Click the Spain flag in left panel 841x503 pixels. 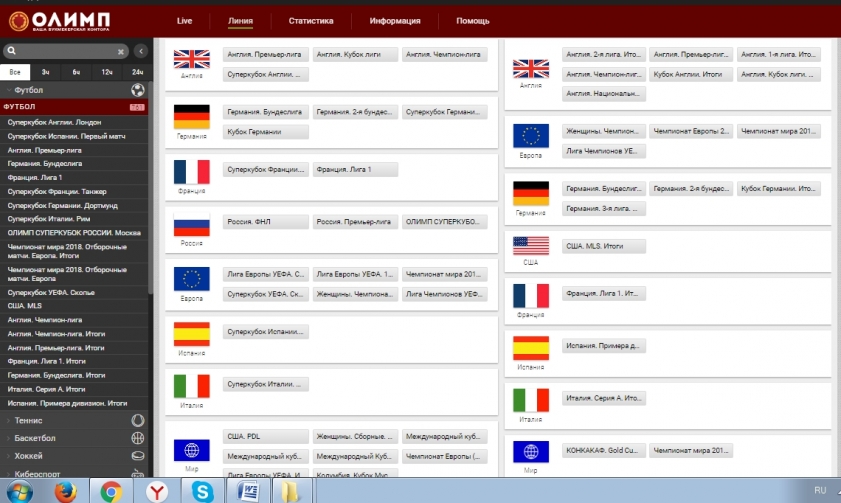point(191,334)
